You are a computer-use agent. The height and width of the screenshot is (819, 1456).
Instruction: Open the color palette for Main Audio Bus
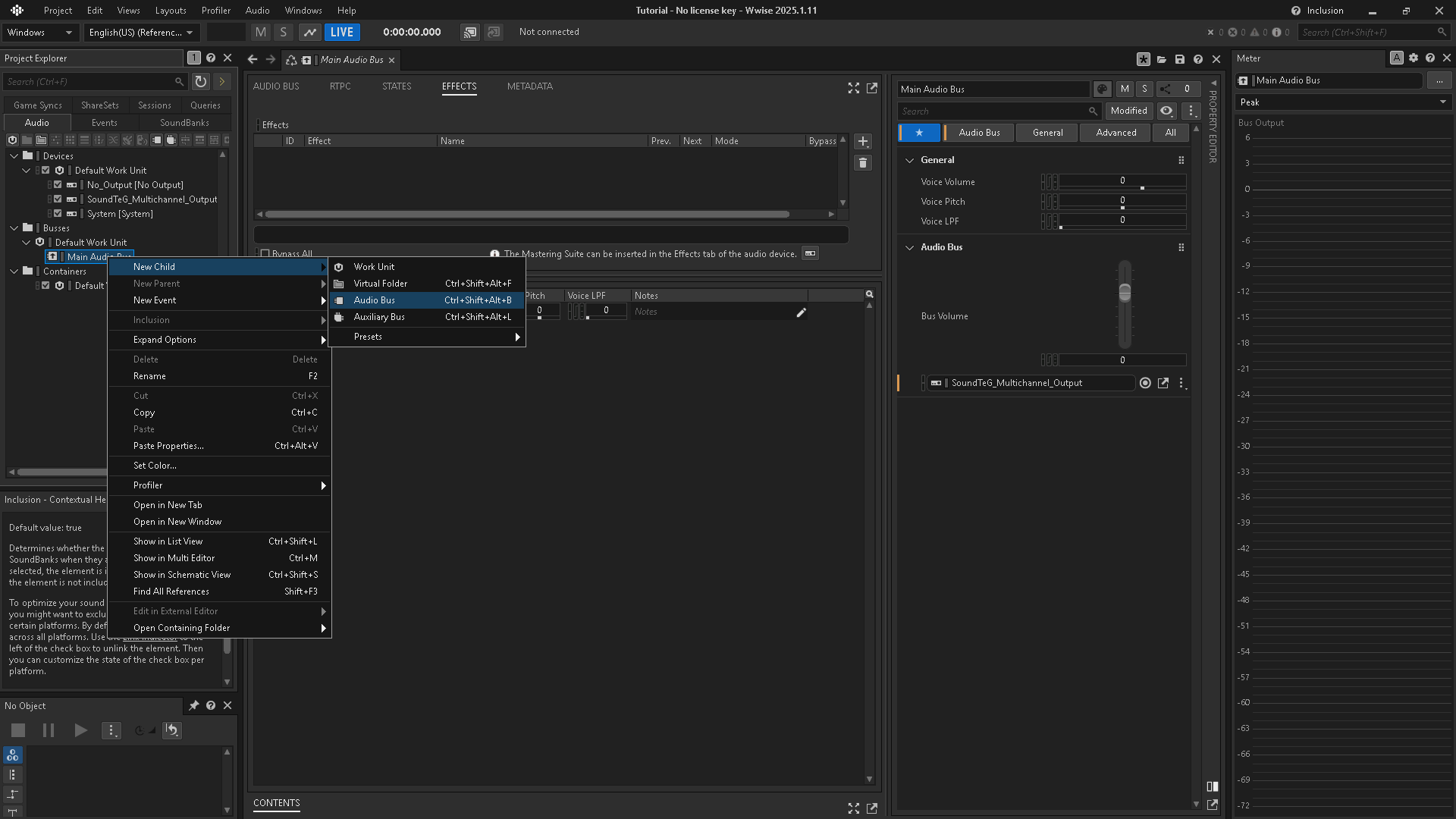click(x=1102, y=89)
